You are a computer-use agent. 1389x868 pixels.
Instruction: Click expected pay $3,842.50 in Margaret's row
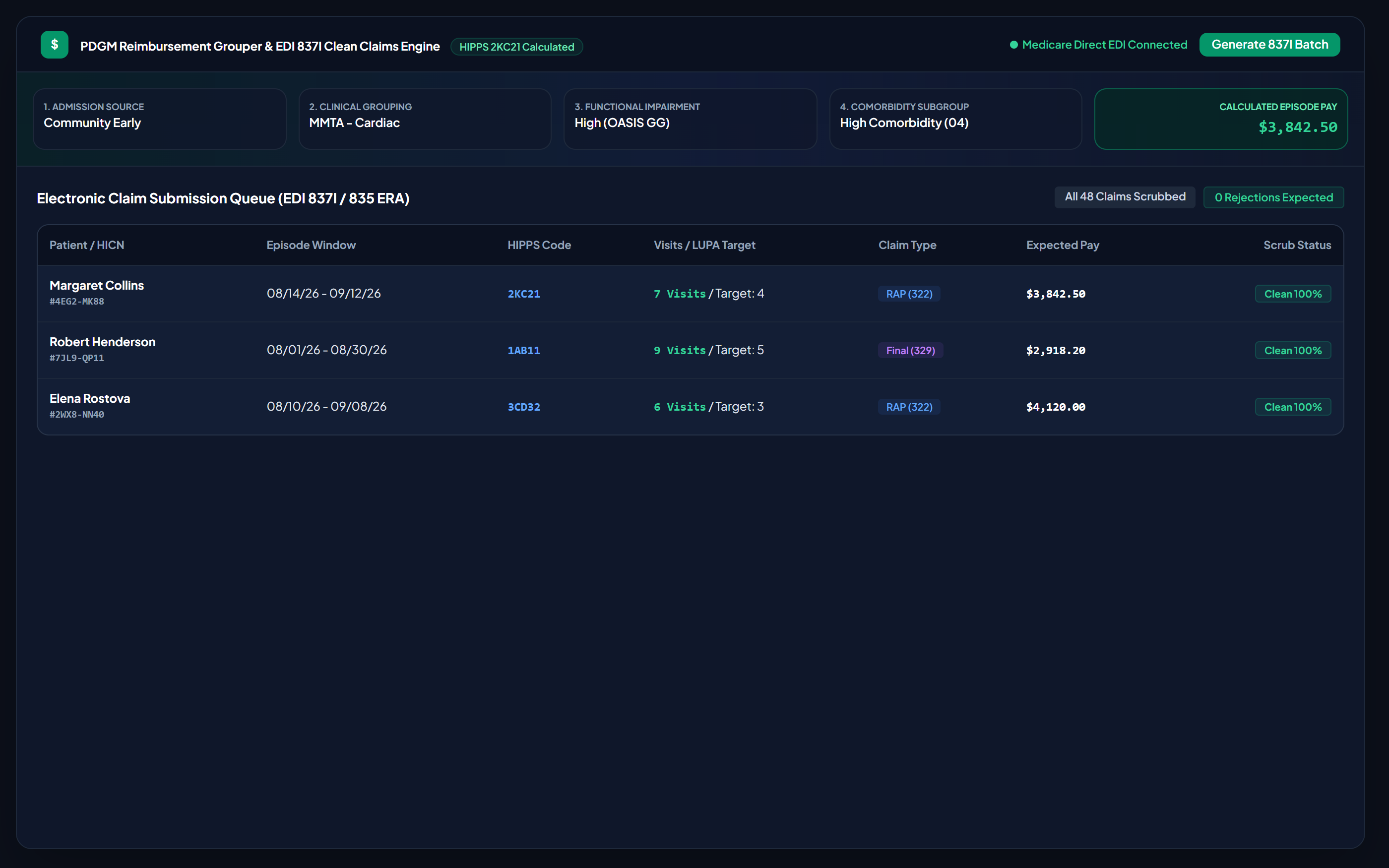(1056, 294)
